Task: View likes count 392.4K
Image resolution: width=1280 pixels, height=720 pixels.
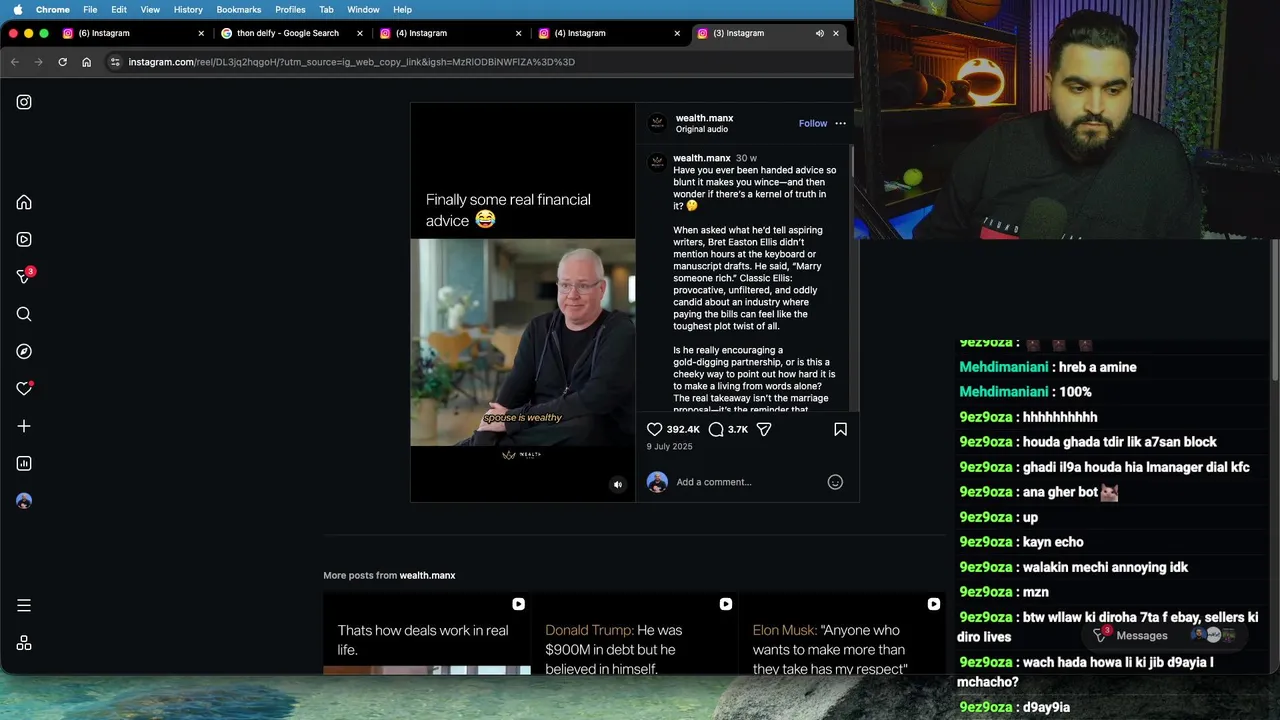Action: tap(683, 429)
